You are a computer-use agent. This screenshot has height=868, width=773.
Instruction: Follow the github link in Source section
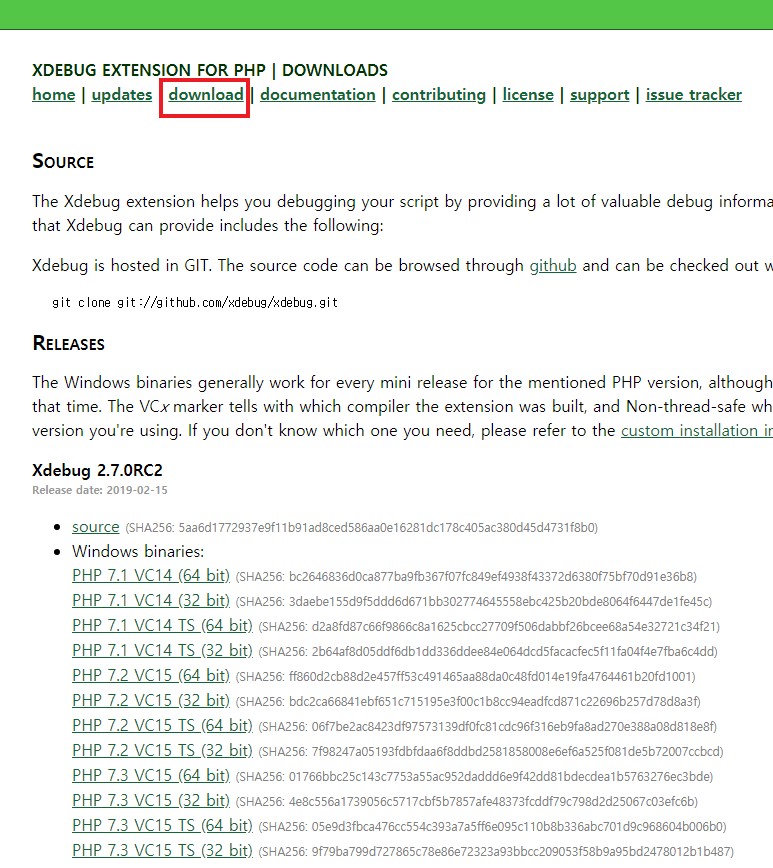553,266
